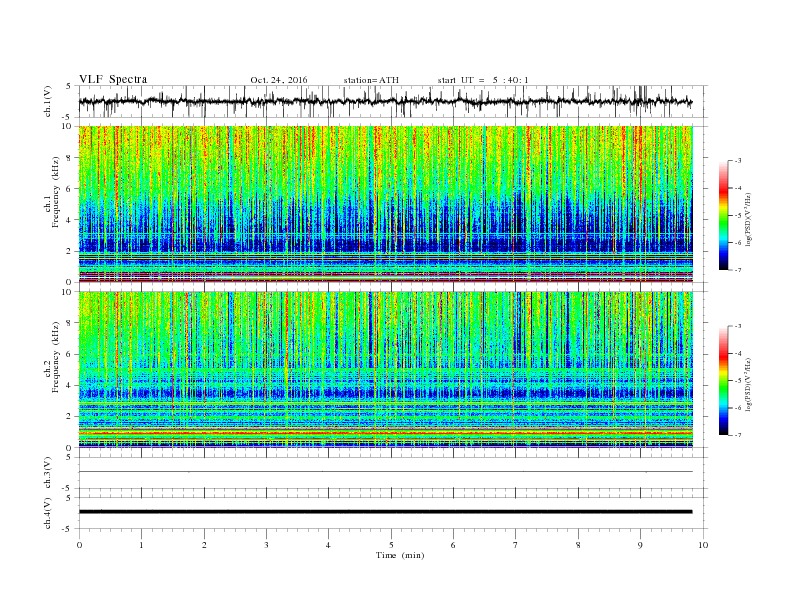Click the '3' tick on the time axis

point(266,545)
